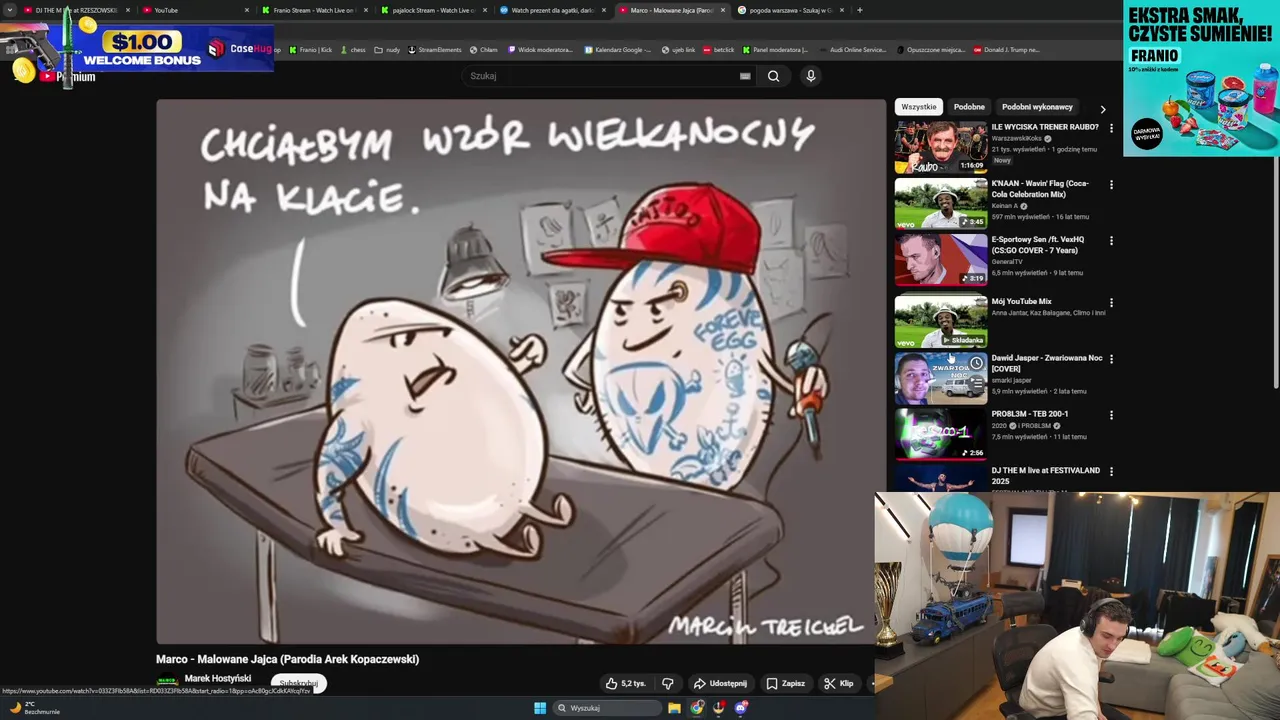Open options menu for PRO8L3M TEB 200-1
Viewport: 1280px width, 720px height.
(x=1111, y=415)
